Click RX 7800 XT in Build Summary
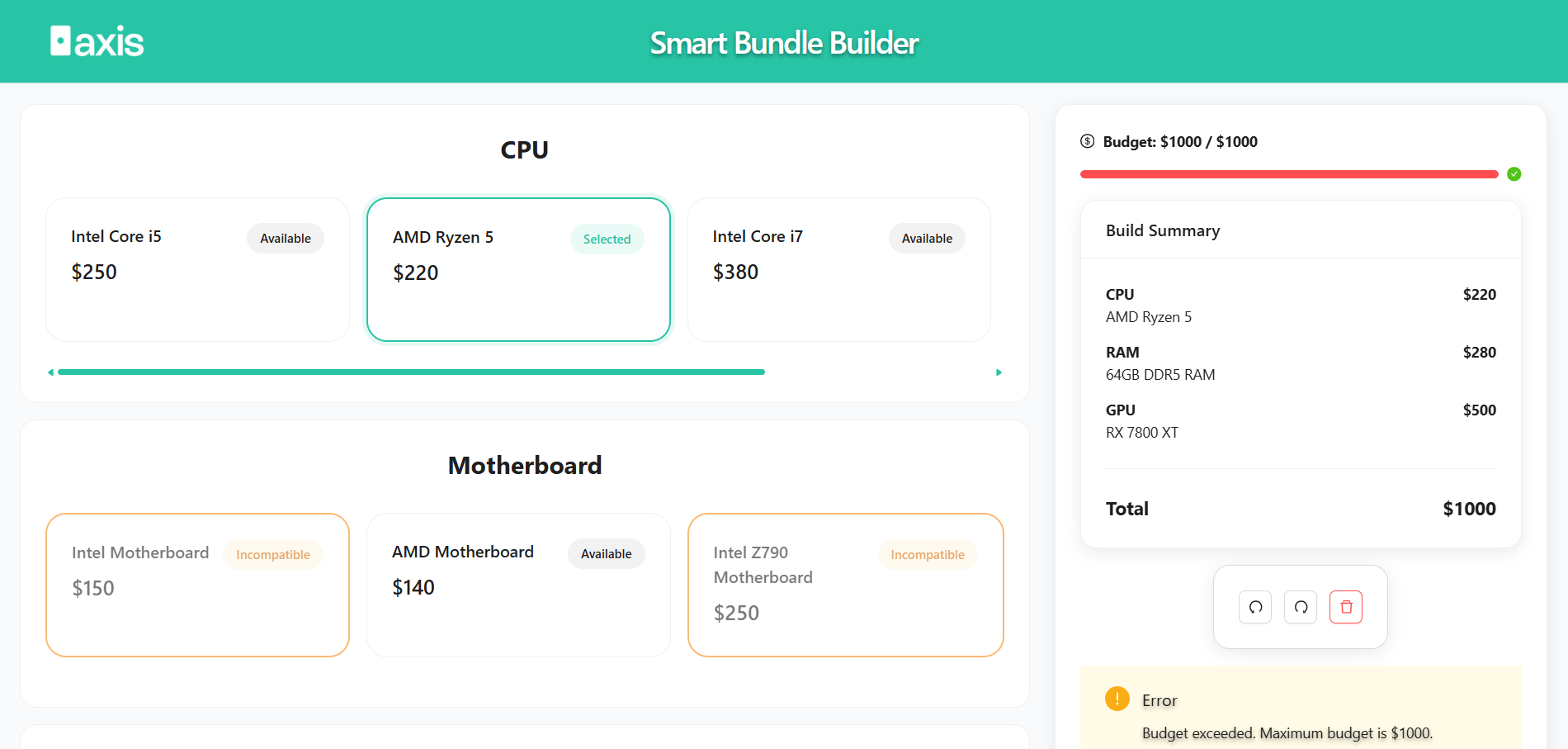Screen dimensions: 1568x749 tap(1142, 433)
